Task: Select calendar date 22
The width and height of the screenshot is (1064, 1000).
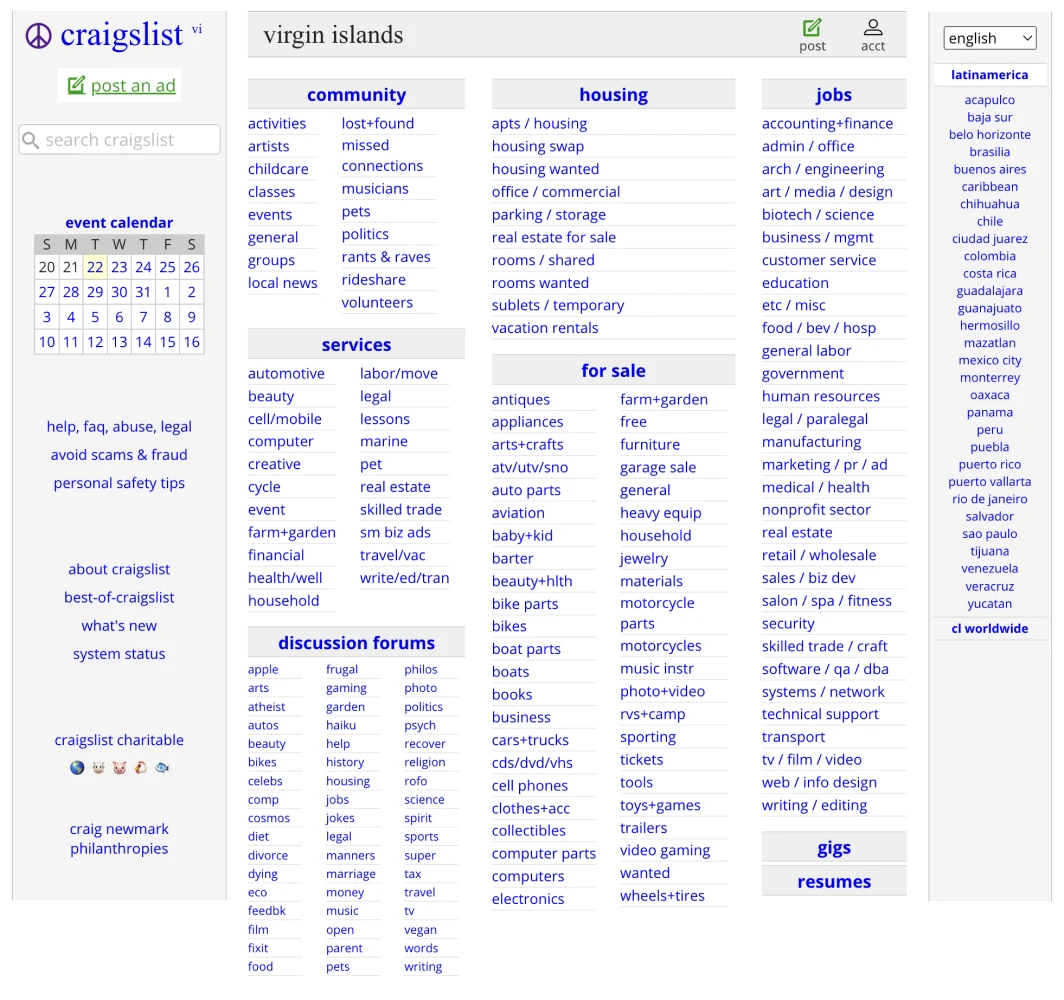Action: coord(95,267)
